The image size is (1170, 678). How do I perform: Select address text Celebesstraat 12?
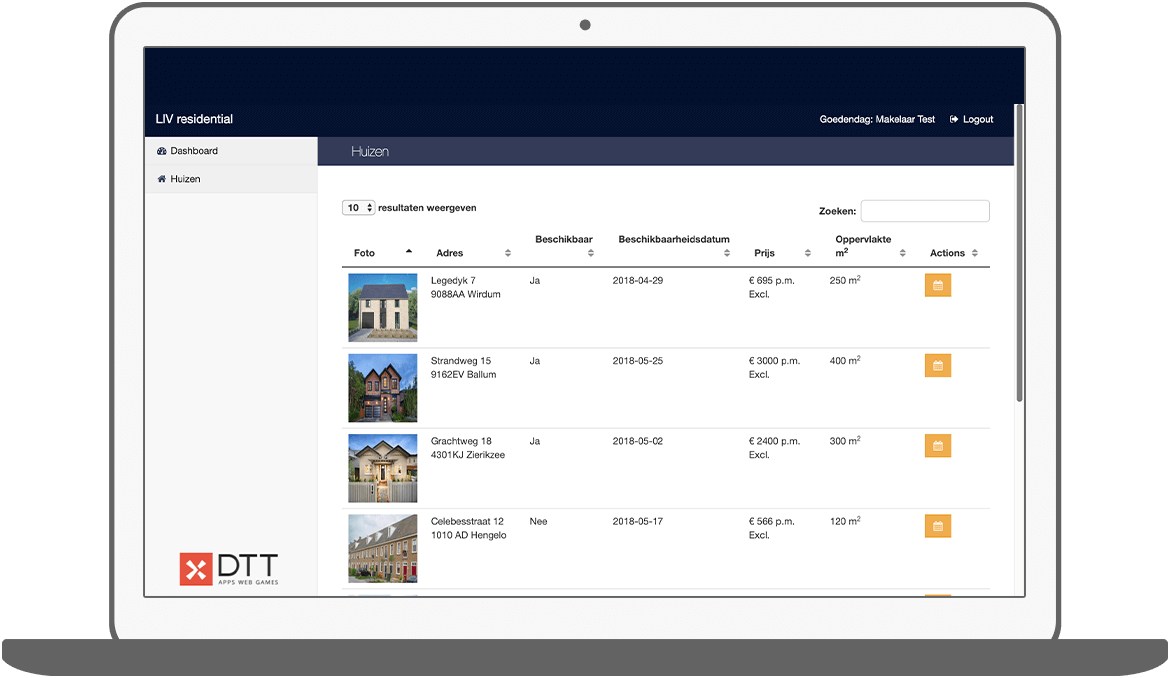pos(467,521)
